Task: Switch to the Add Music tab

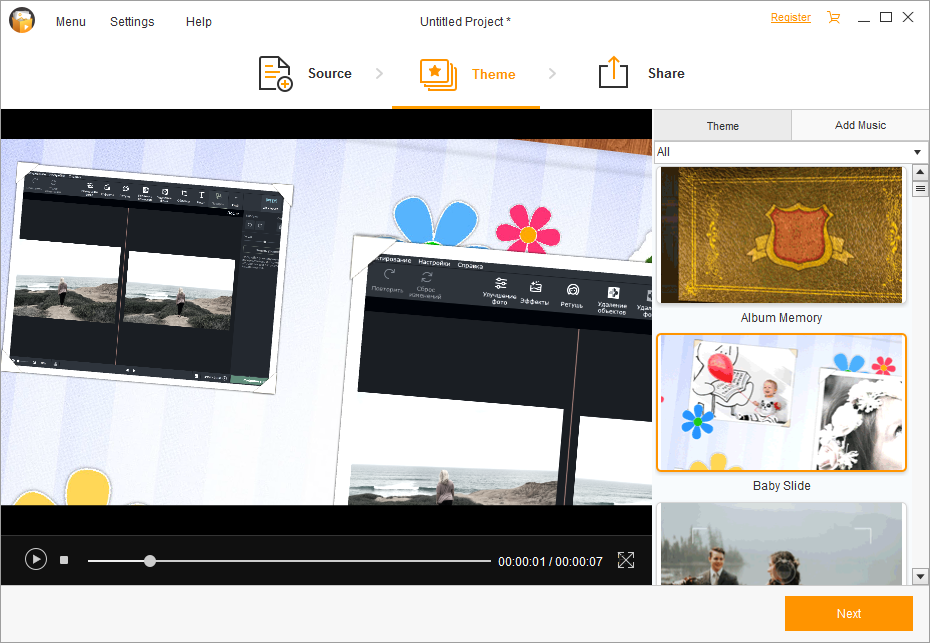Action: tap(860, 125)
